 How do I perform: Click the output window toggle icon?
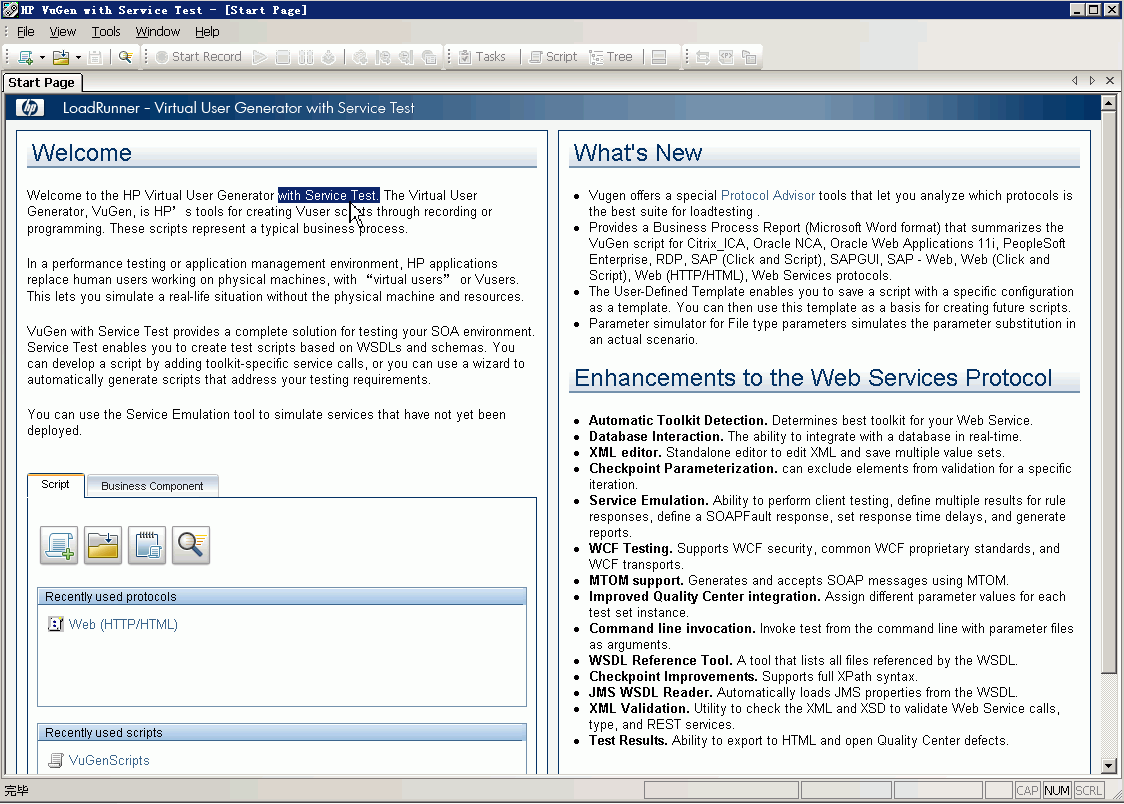click(659, 57)
